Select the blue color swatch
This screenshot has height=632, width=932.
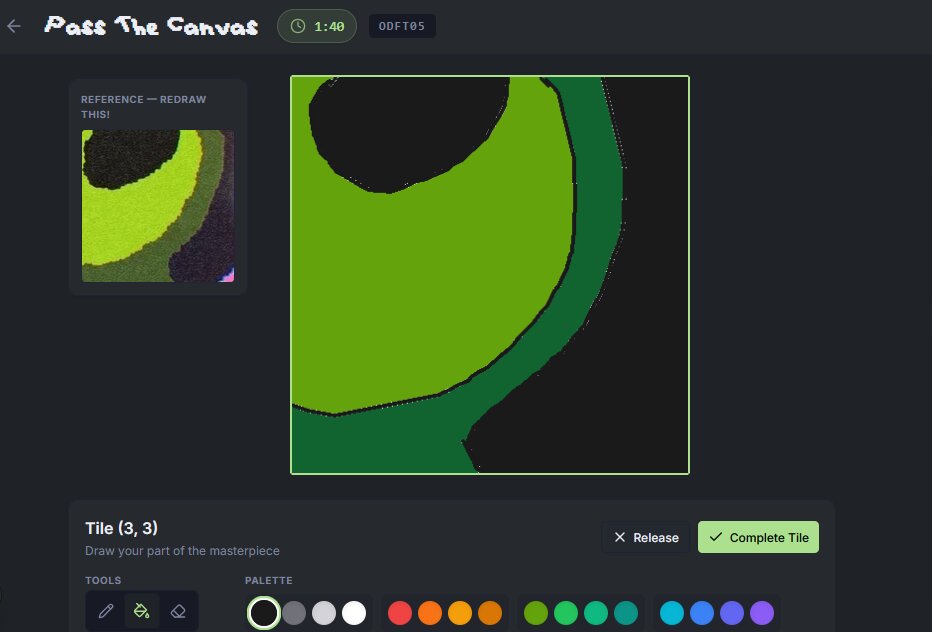coord(702,612)
